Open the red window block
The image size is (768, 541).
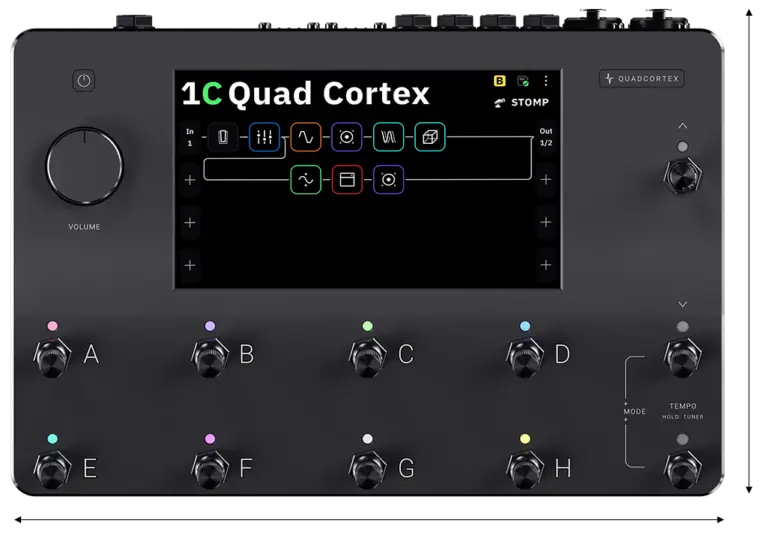click(x=347, y=180)
